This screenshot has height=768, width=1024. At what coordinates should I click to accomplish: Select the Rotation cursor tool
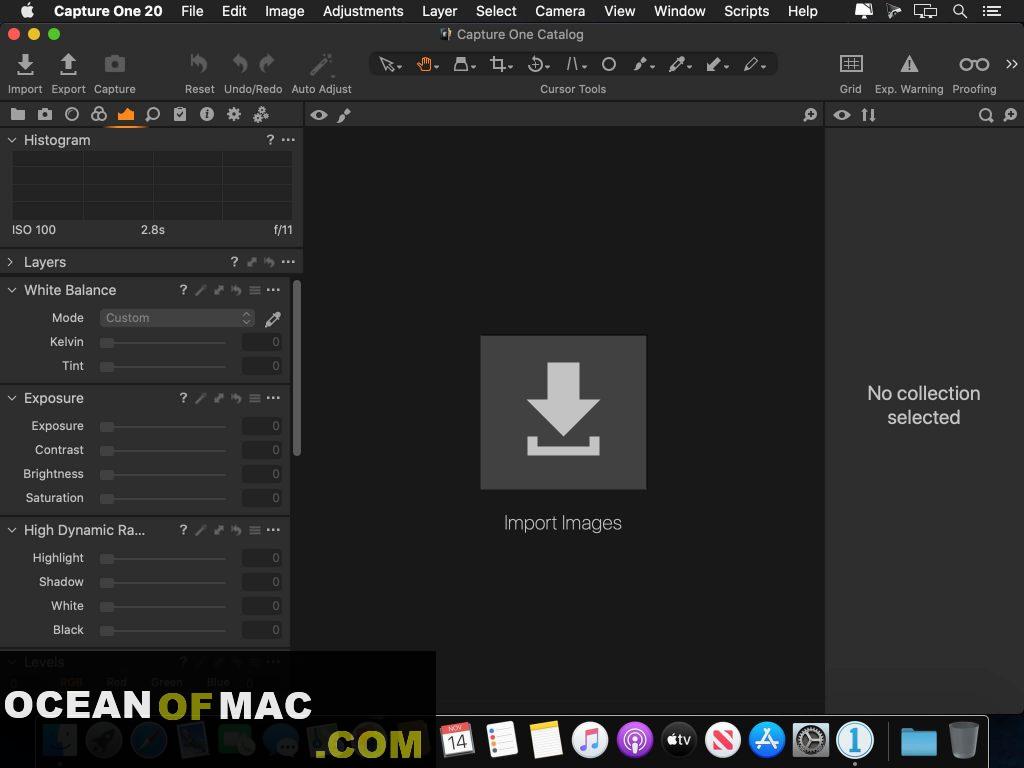click(536, 64)
